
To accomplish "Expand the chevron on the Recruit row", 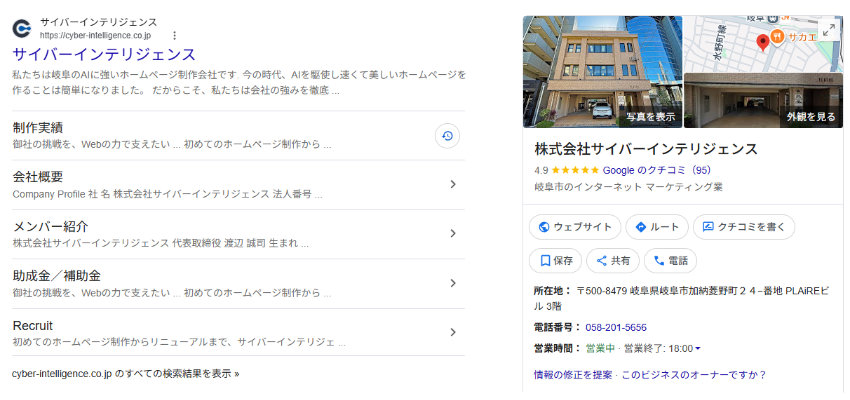I will click(x=453, y=332).
